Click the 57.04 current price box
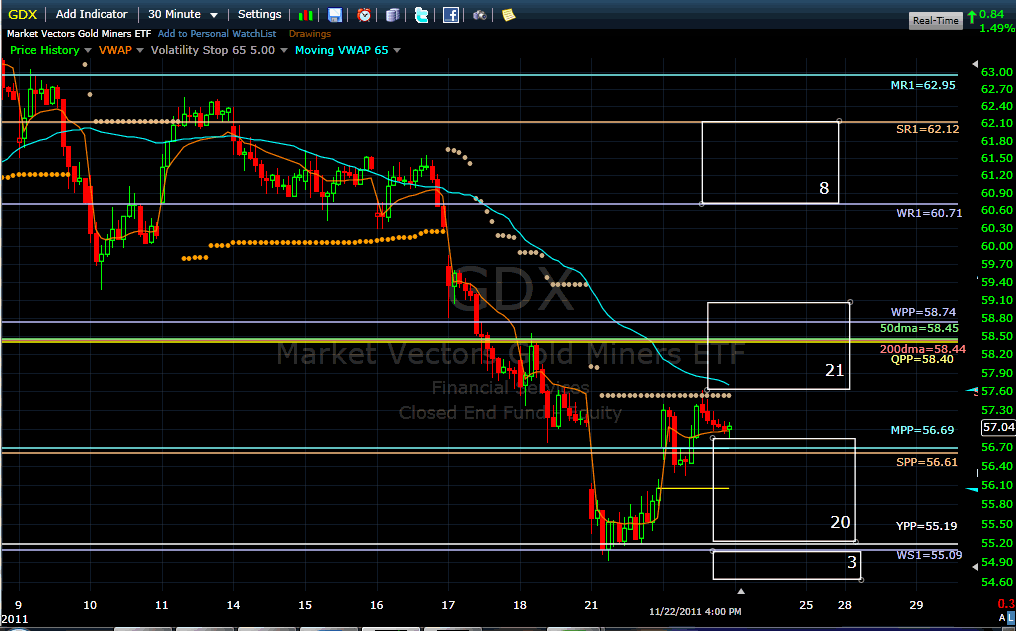1016x631 pixels. pyautogui.click(x=999, y=427)
